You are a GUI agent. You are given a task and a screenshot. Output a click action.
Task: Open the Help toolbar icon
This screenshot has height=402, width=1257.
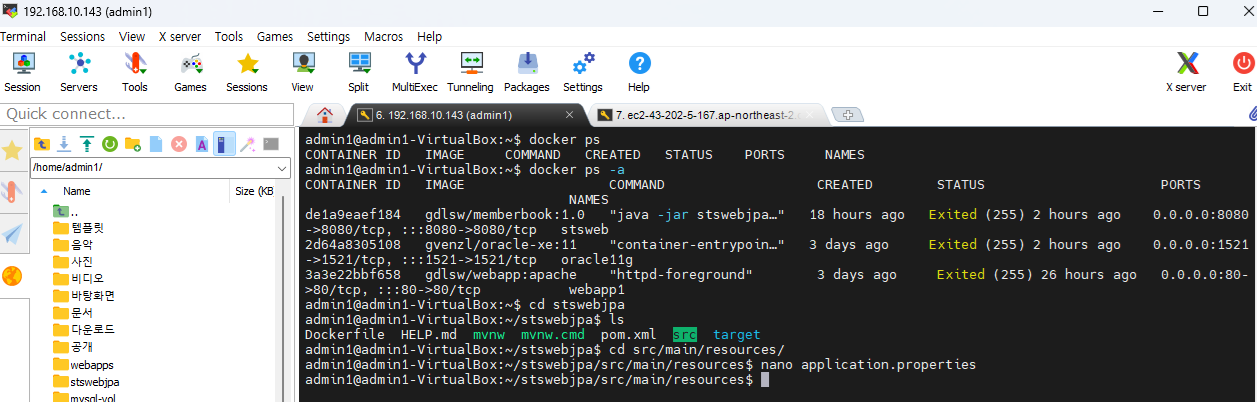click(639, 72)
